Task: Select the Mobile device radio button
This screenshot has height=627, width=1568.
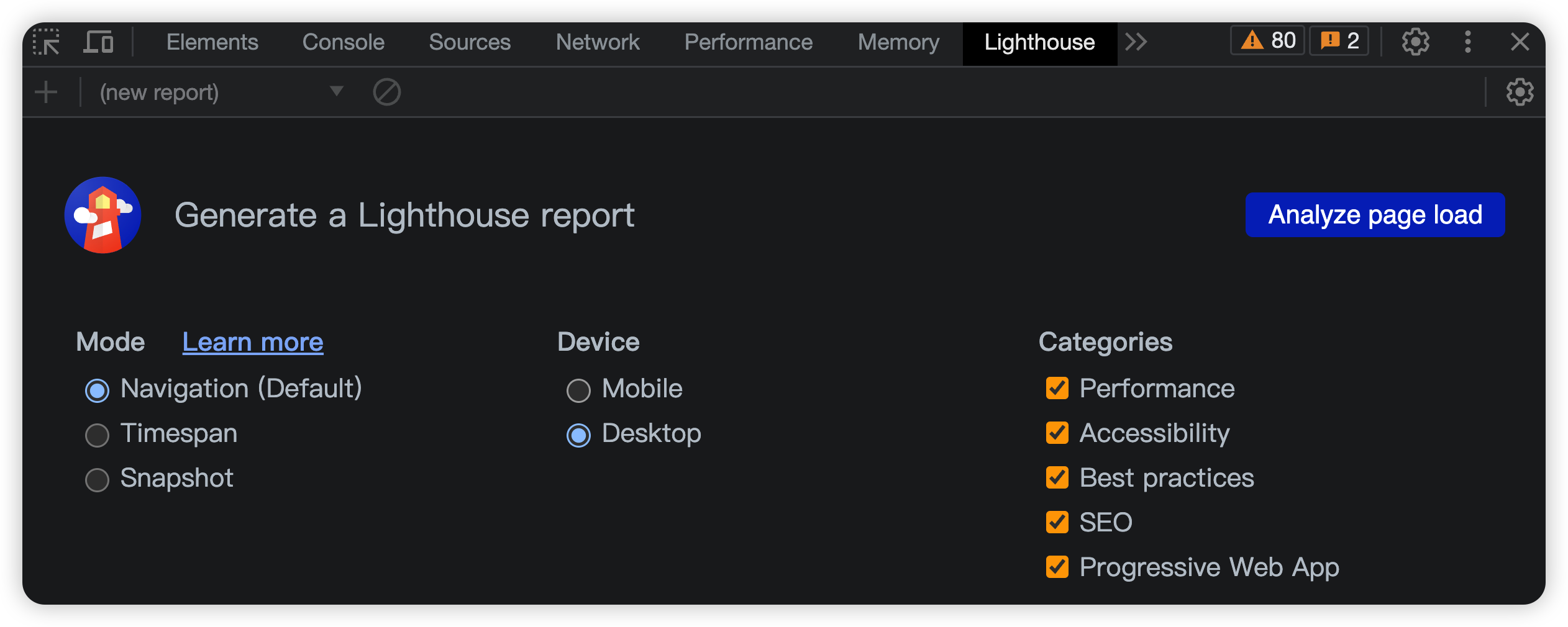Action: coord(578,390)
